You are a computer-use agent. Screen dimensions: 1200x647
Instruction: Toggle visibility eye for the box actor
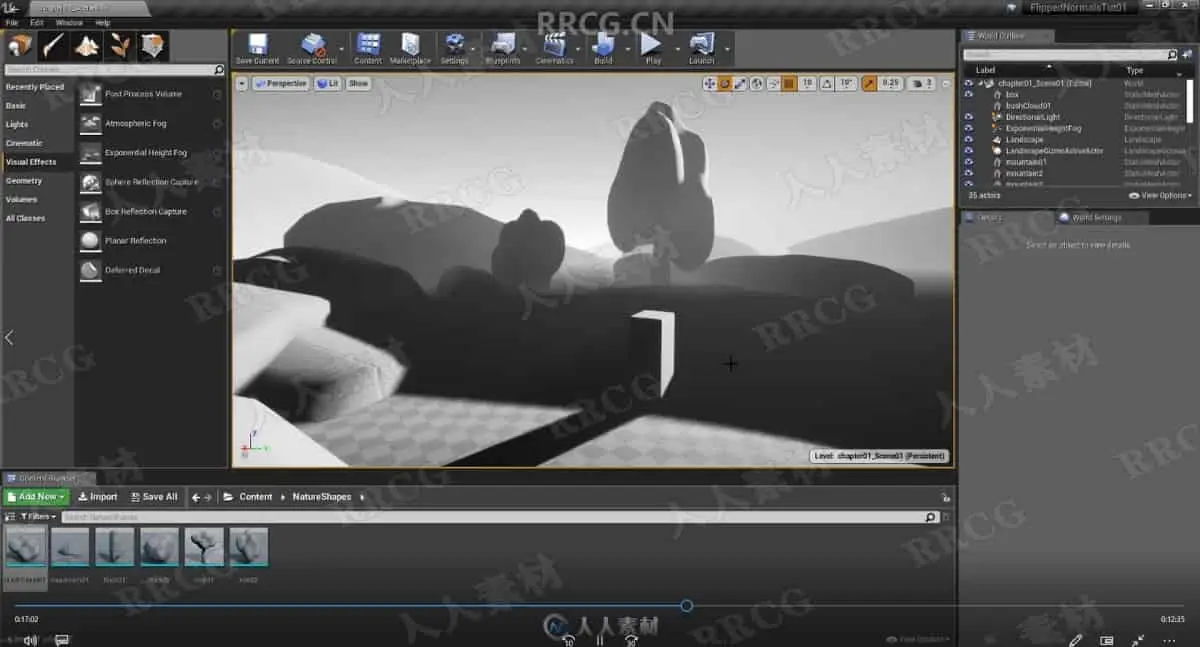(x=968, y=94)
